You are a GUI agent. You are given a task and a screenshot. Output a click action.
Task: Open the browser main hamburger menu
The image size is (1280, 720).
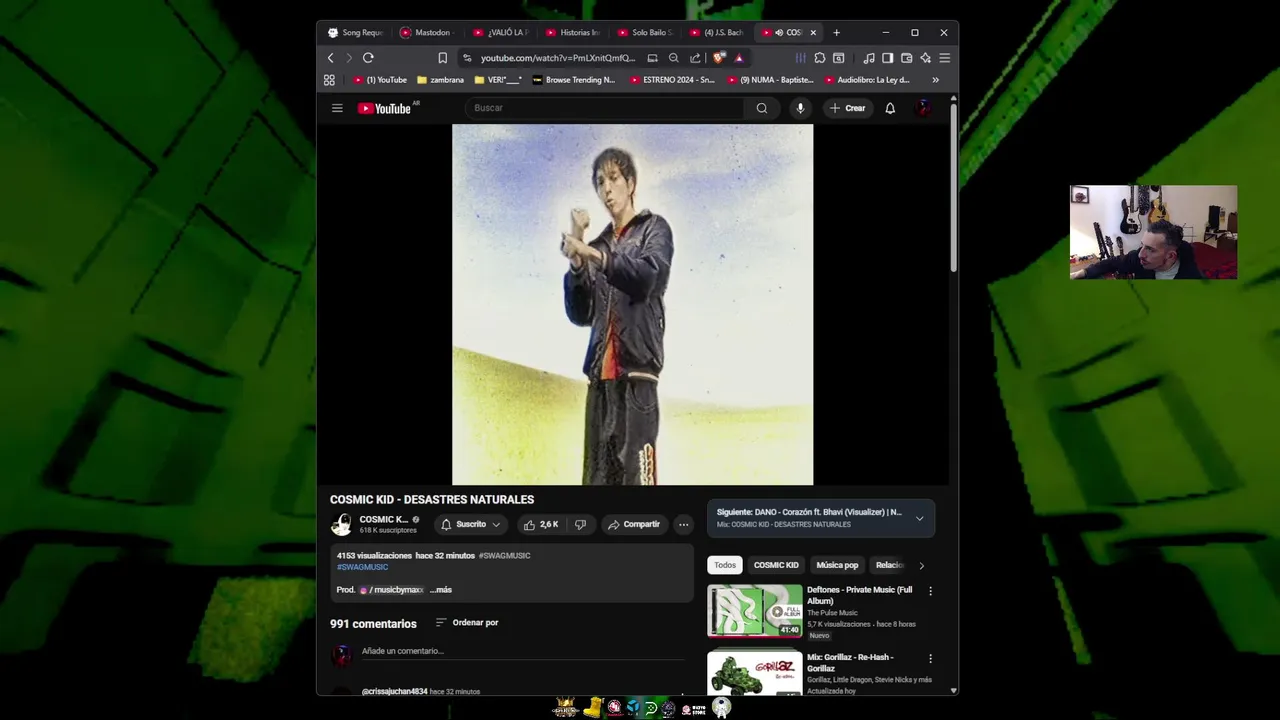(944, 58)
